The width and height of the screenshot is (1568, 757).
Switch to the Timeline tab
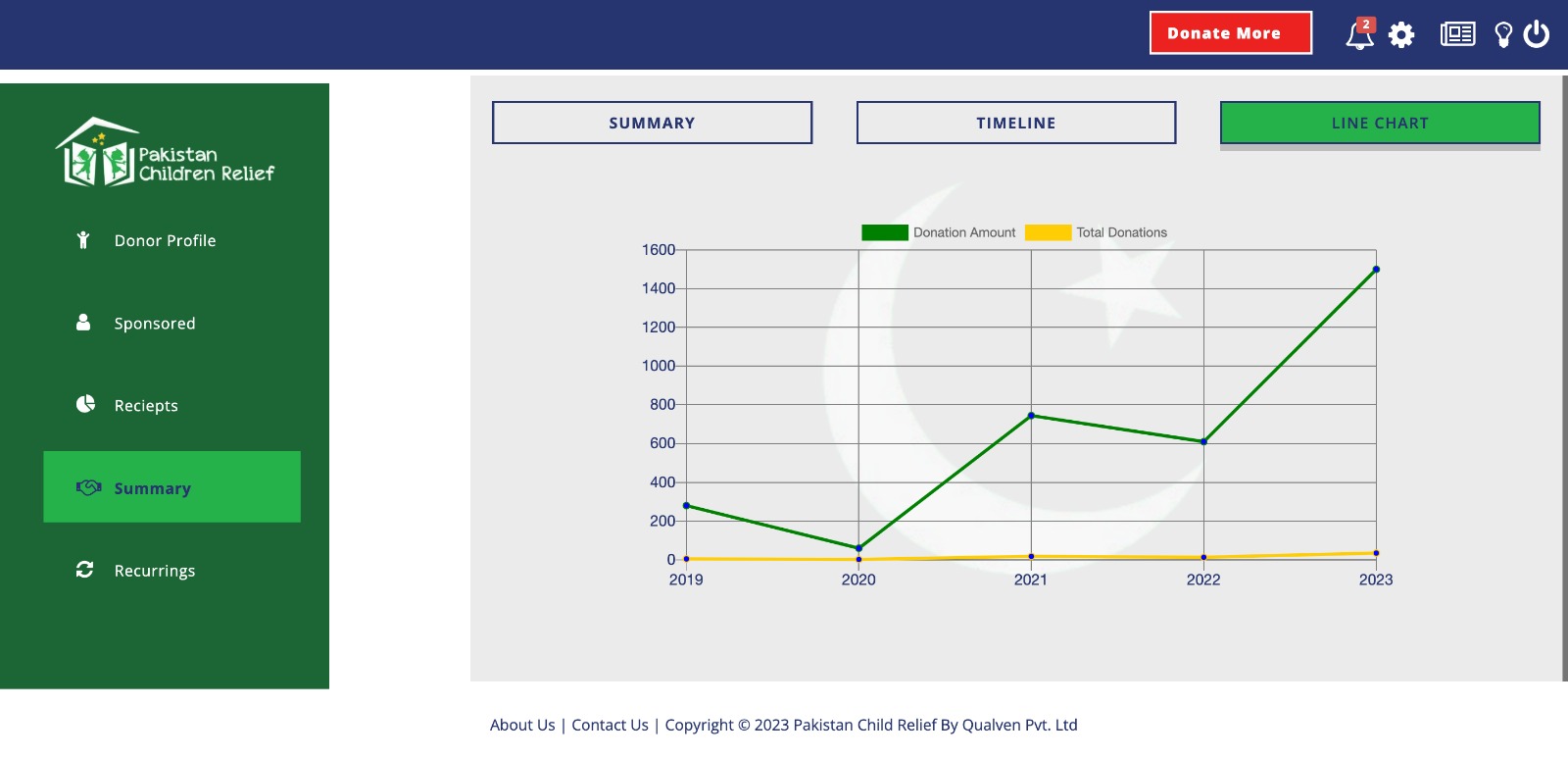pos(1015,123)
